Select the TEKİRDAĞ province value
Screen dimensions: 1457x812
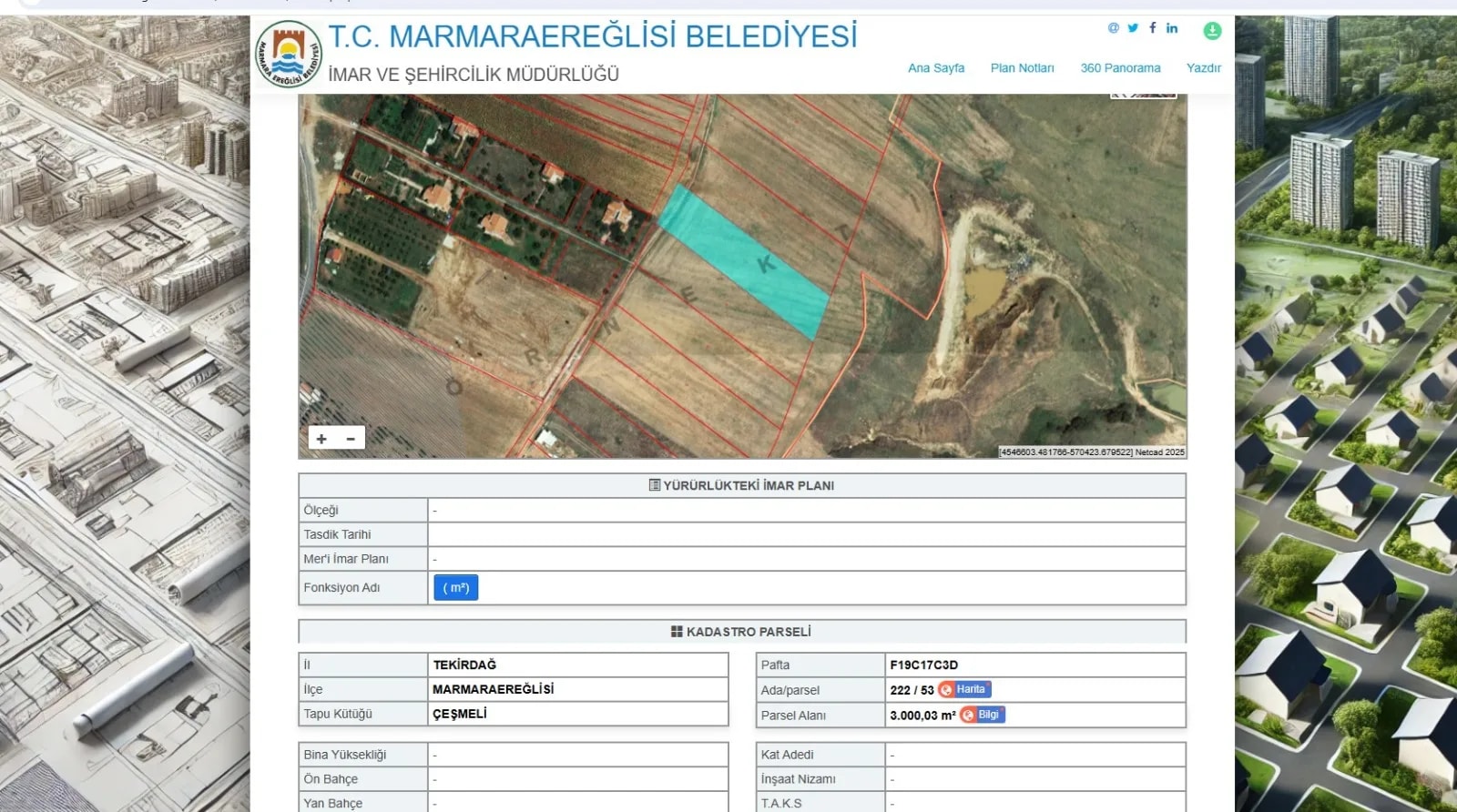pos(464,665)
